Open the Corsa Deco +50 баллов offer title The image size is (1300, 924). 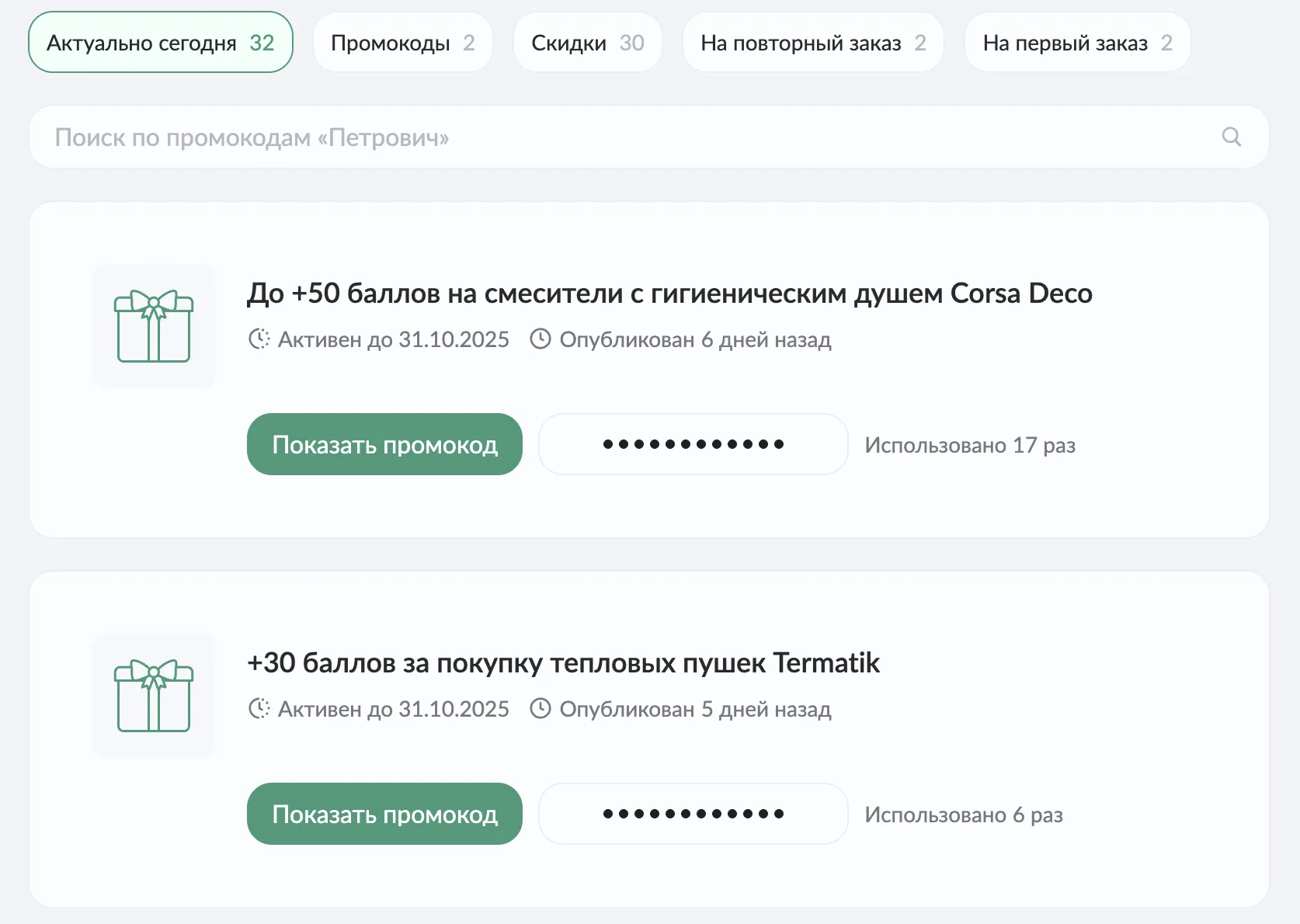(x=669, y=294)
